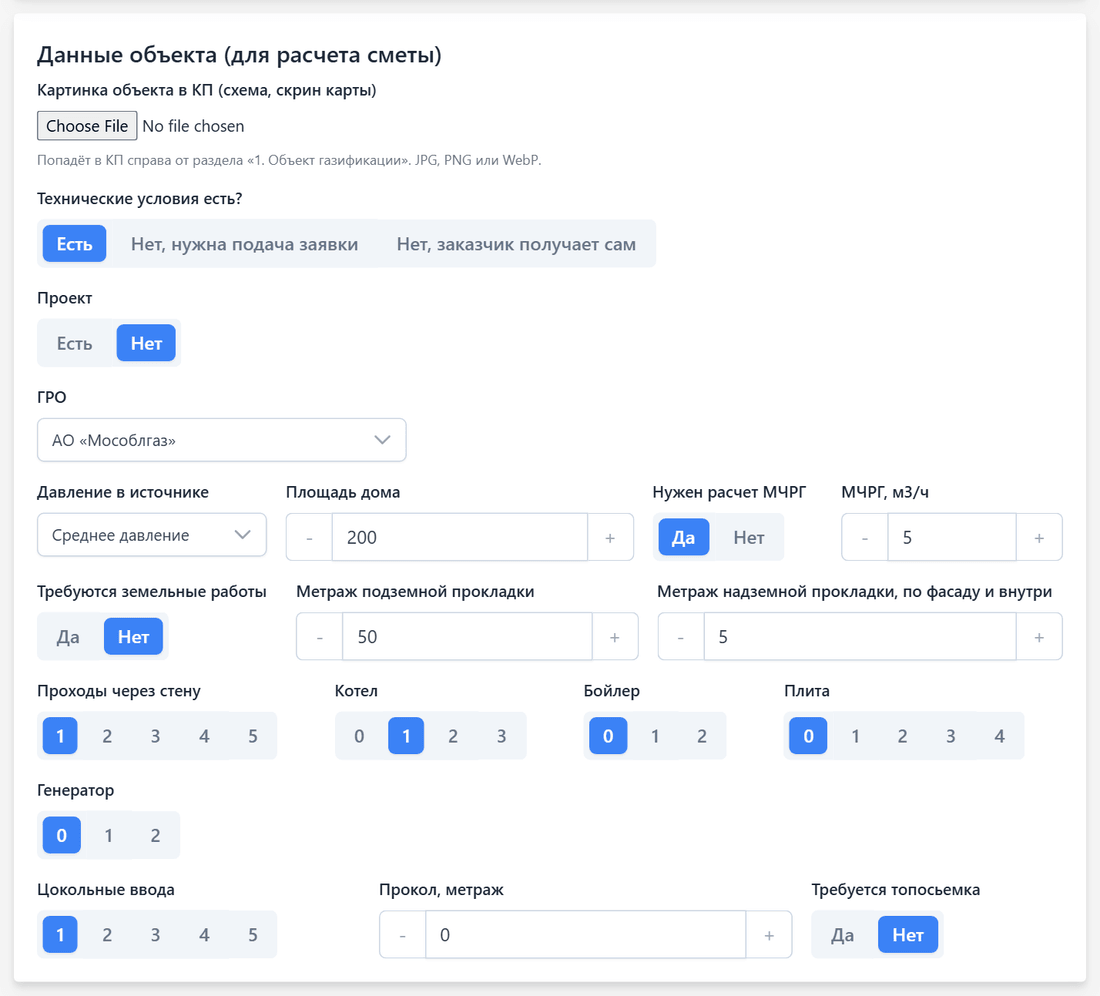Decrease Метраж подземной прокладки with minus
Image resolution: width=1100 pixels, height=996 pixels.
point(320,637)
